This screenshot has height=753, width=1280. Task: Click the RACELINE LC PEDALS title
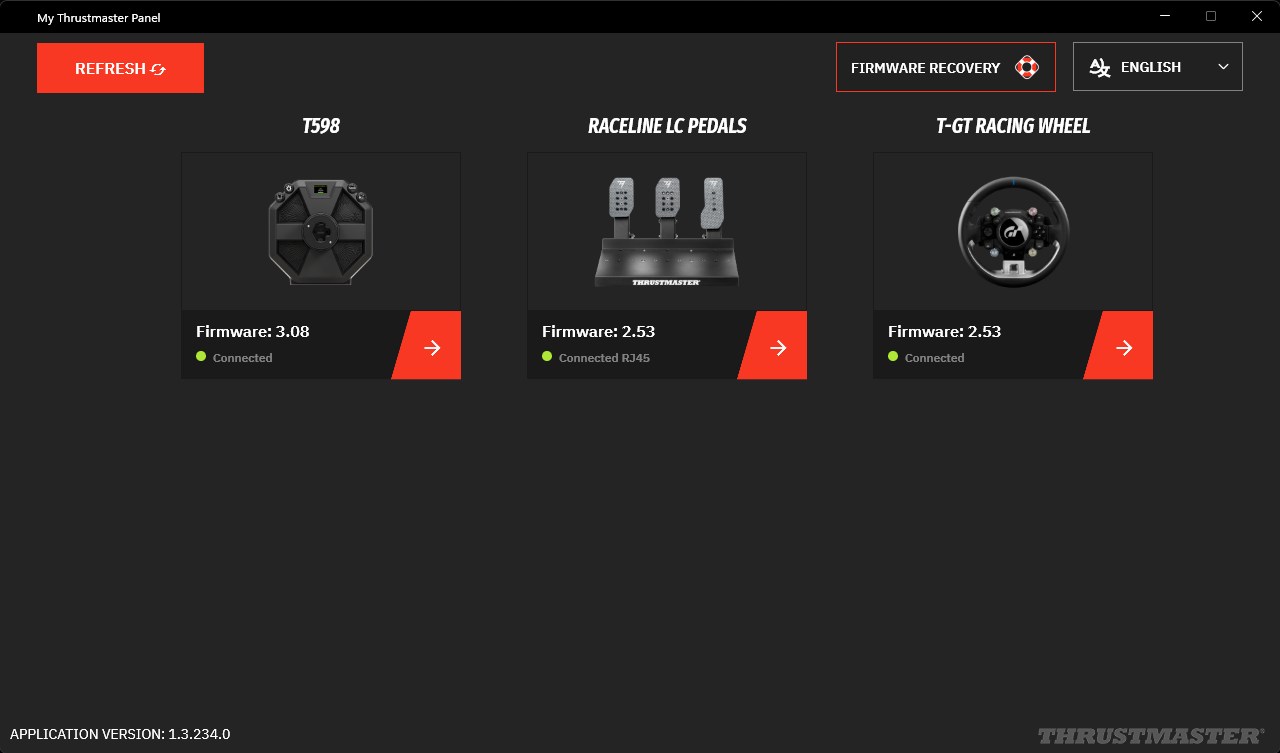(x=667, y=126)
